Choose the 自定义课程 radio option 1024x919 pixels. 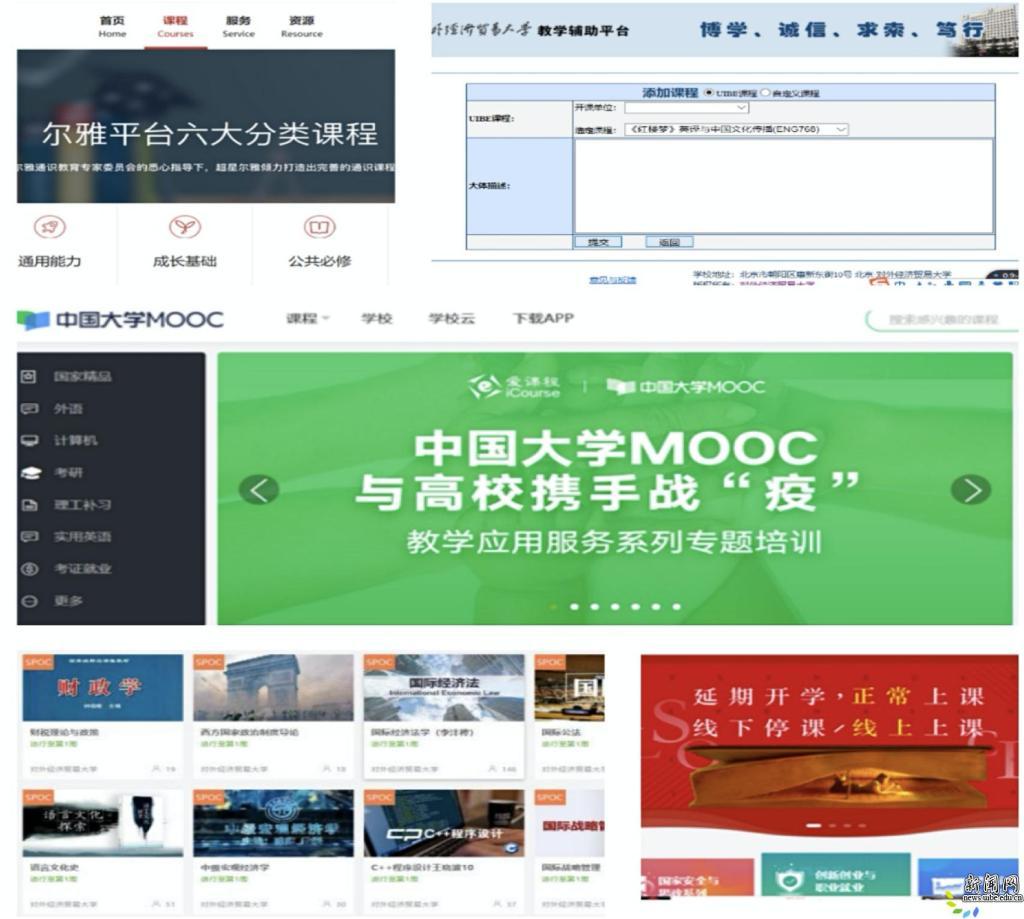pos(766,93)
